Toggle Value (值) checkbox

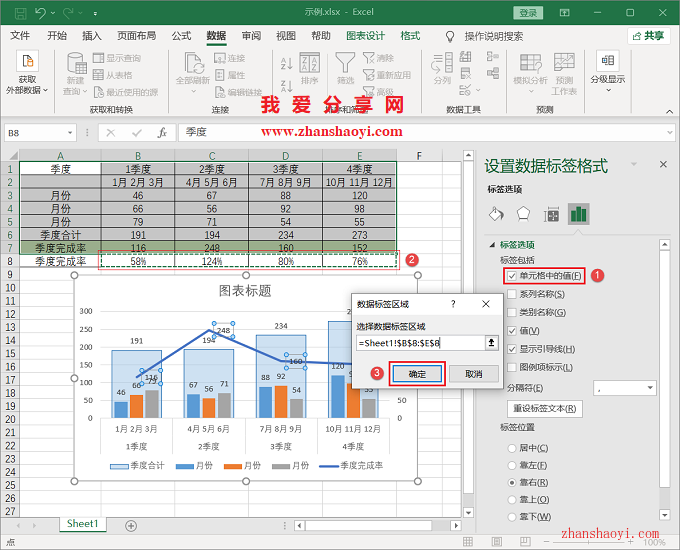512,331
